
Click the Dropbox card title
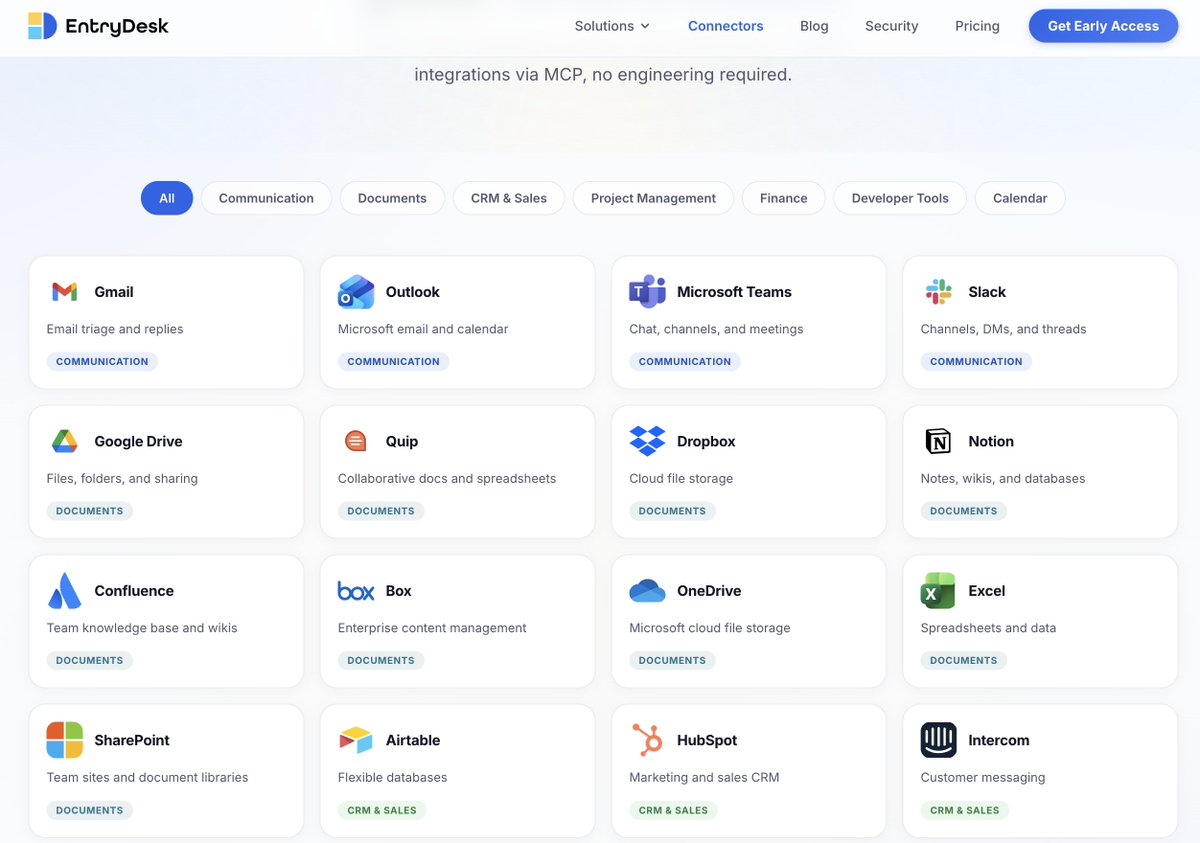click(x=706, y=441)
